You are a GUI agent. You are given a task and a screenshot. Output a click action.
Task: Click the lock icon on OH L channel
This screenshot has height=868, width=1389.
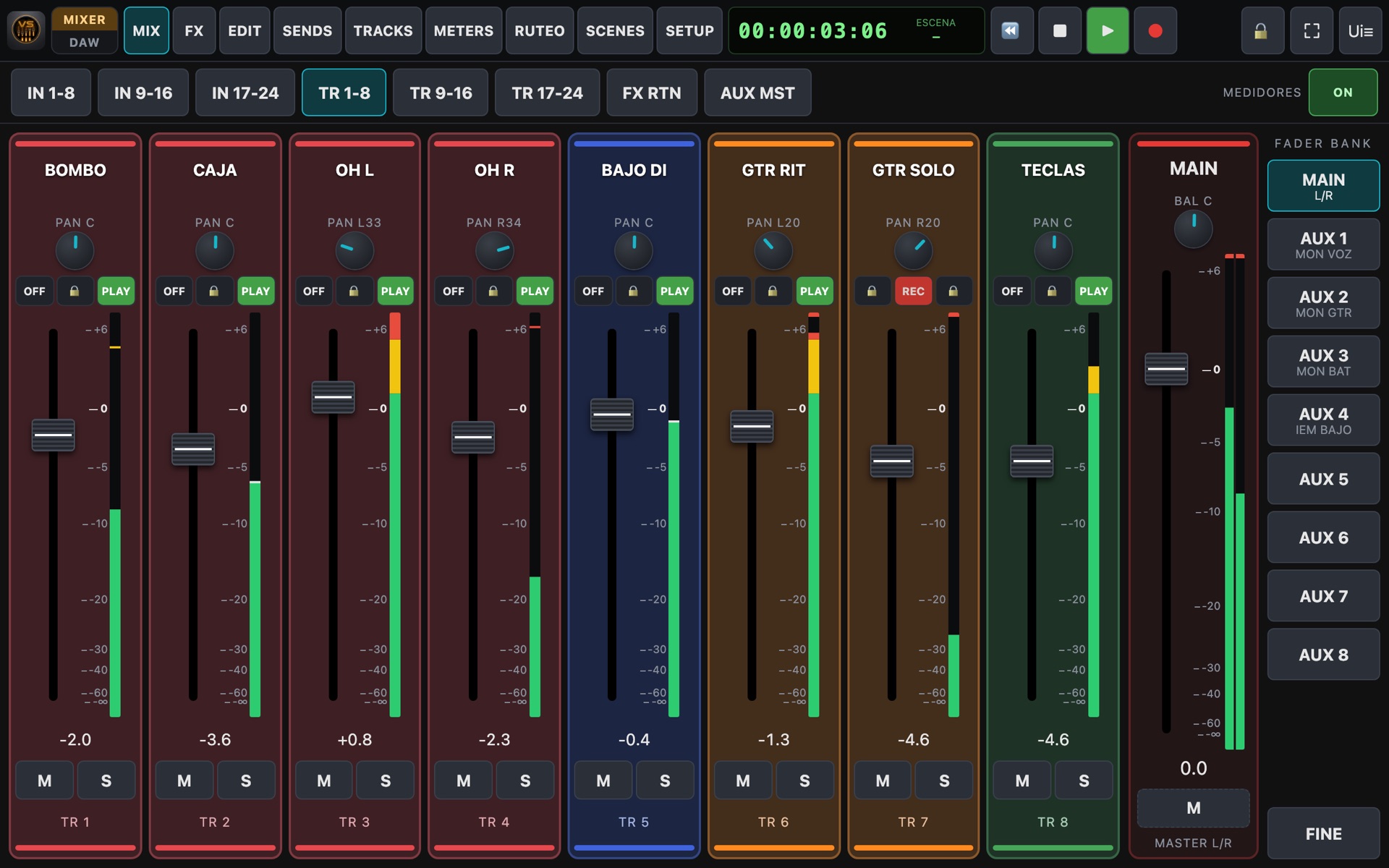tap(354, 291)
